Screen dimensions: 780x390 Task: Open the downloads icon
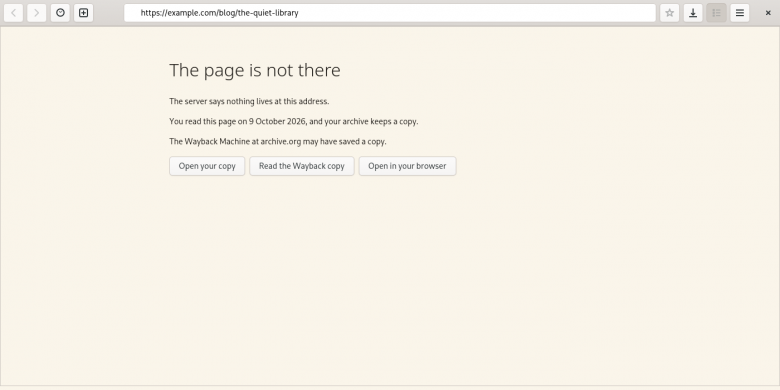point(693,13)
